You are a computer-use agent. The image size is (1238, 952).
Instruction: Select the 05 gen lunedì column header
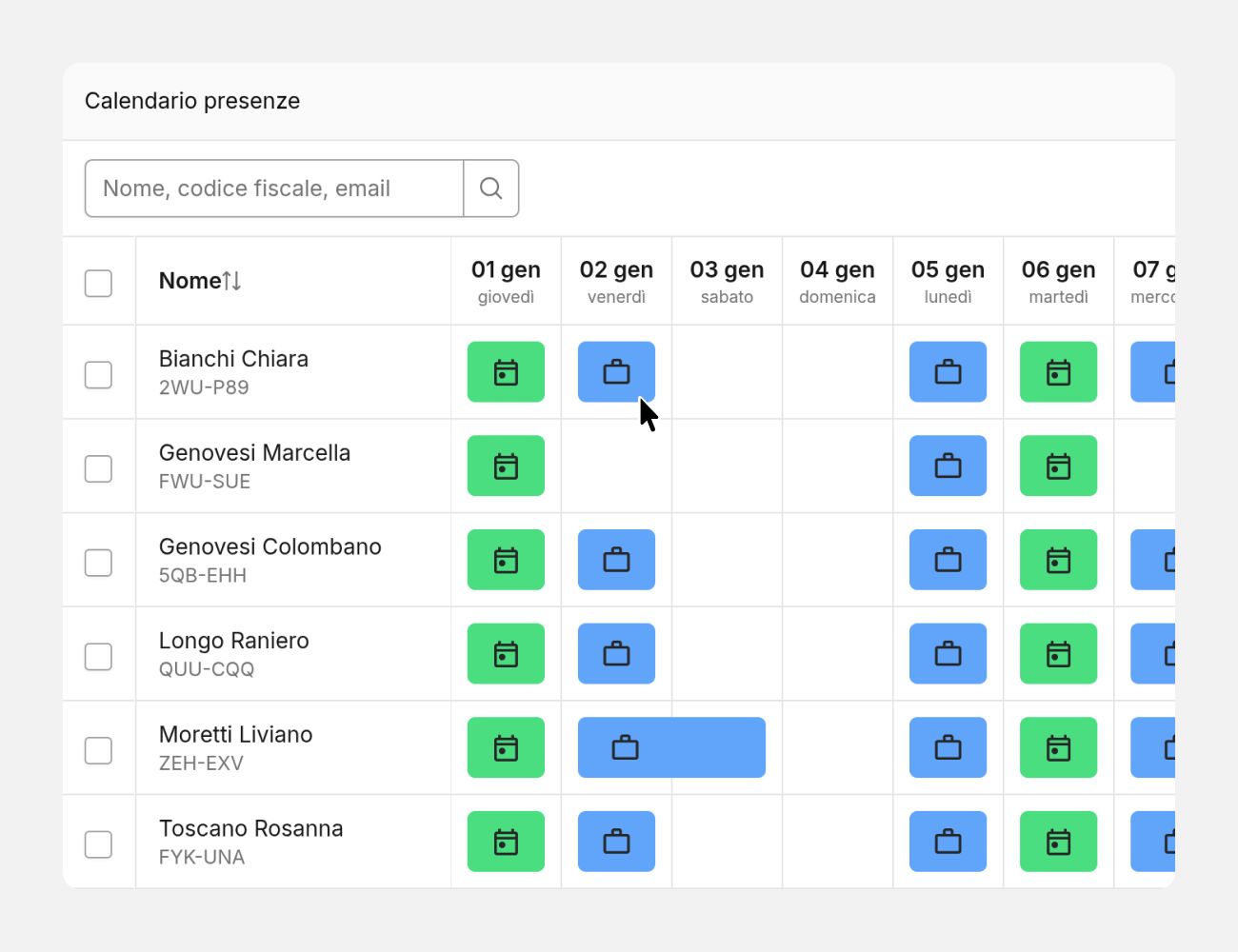click(948, 282)
